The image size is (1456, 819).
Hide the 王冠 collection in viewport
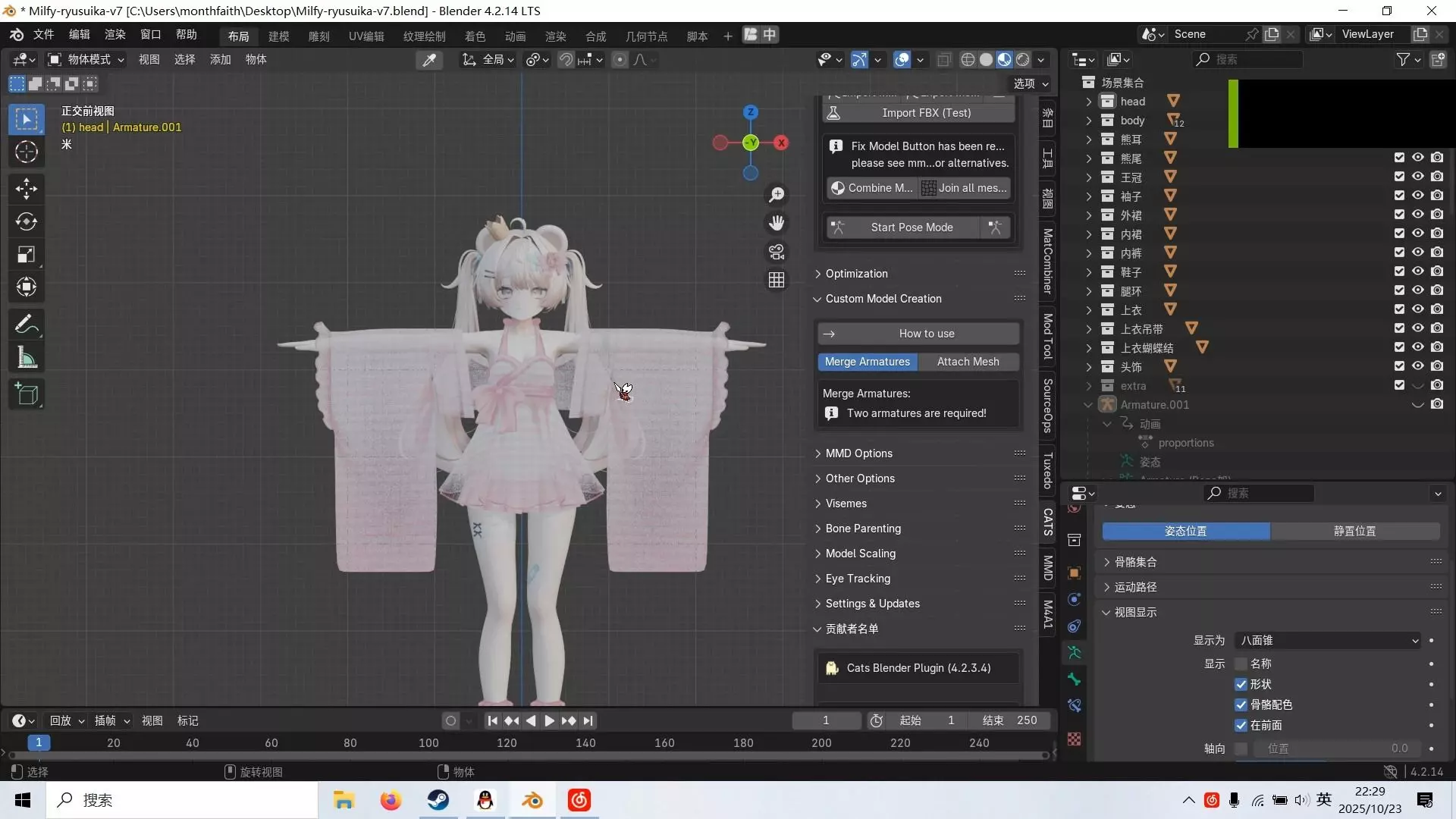[x=1417, y=177]
